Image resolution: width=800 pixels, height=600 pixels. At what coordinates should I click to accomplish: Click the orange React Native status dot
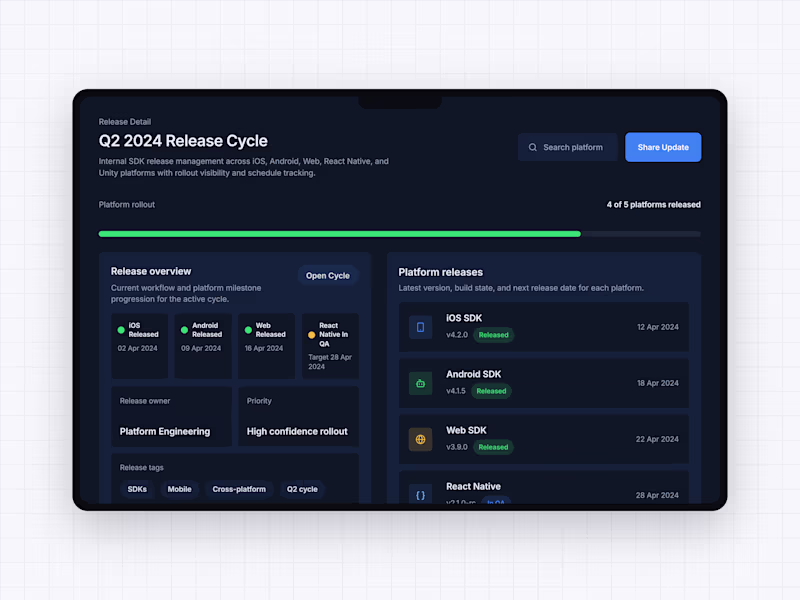[x=312, y=335]
